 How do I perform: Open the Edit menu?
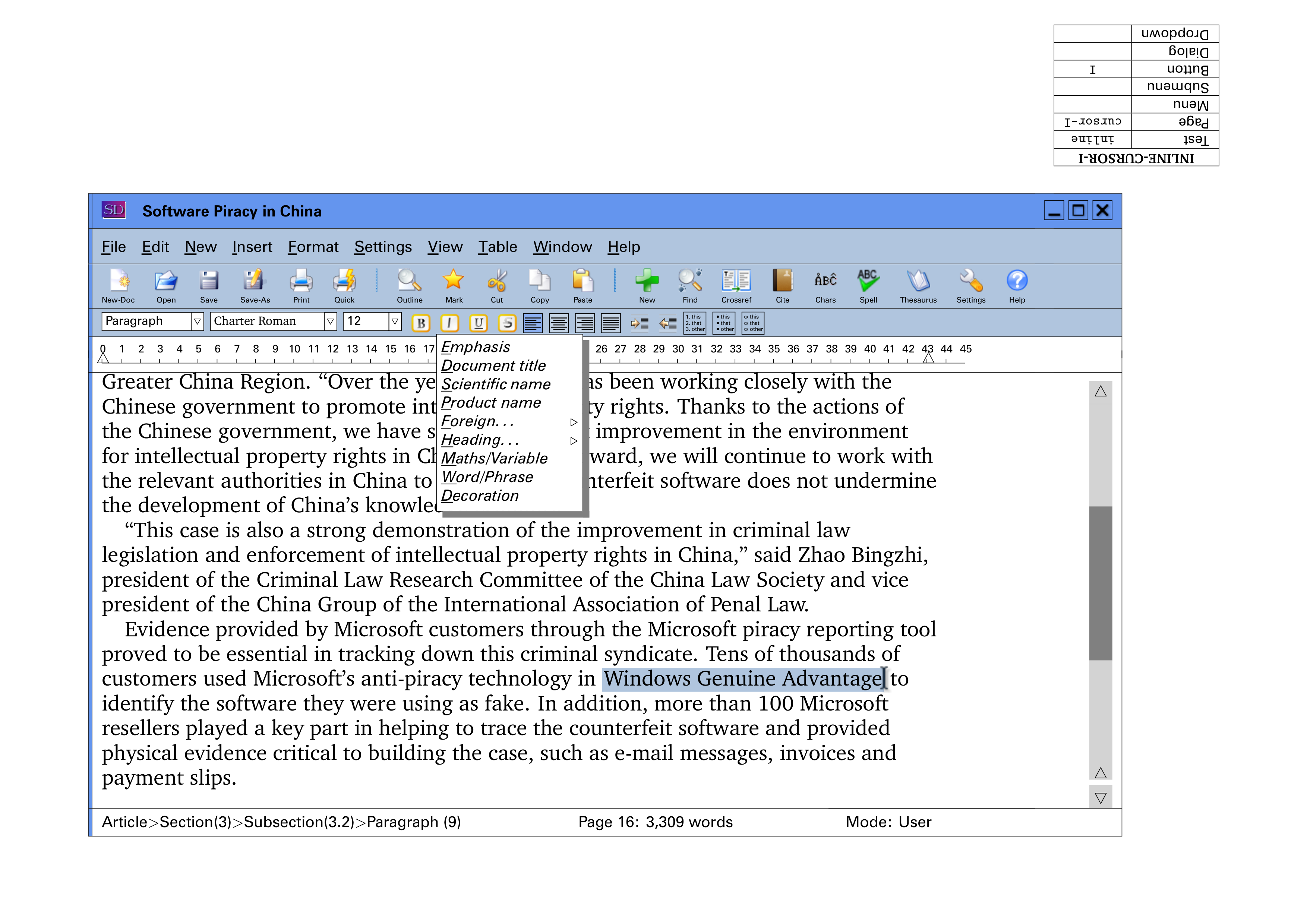pyautogui.click(x=155, y=247)
